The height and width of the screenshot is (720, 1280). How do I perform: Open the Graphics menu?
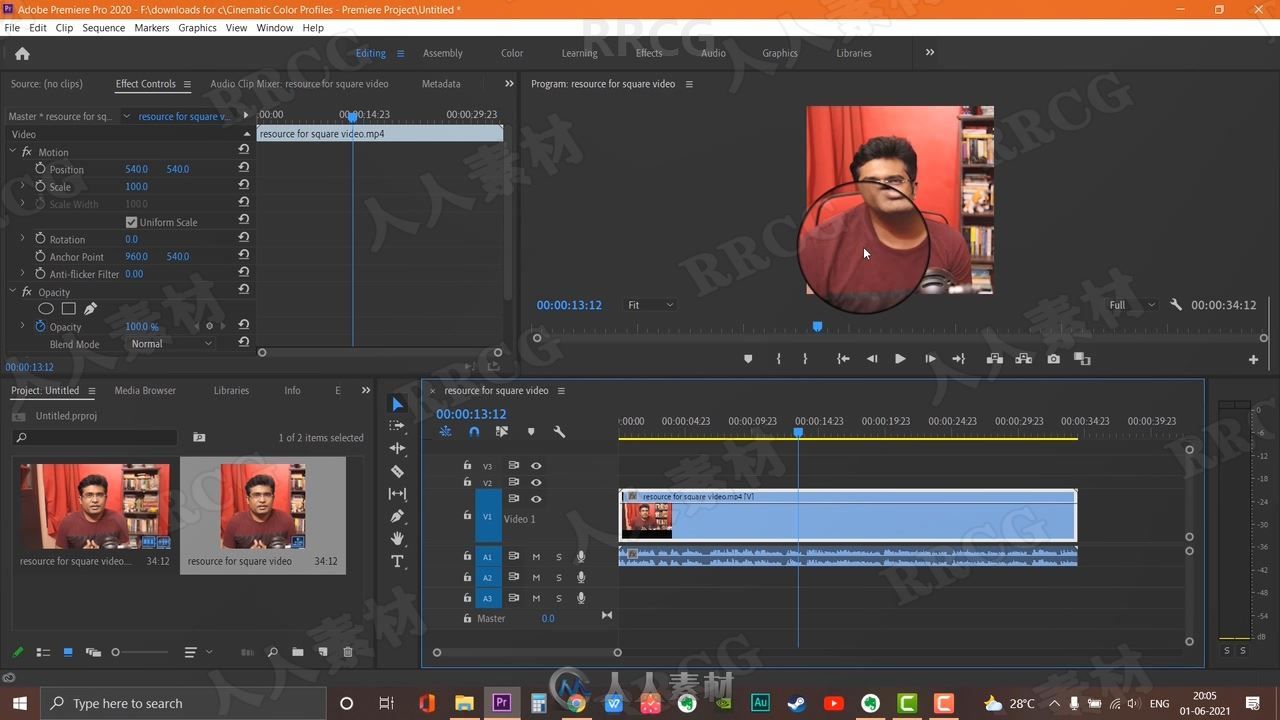[197, 28]
